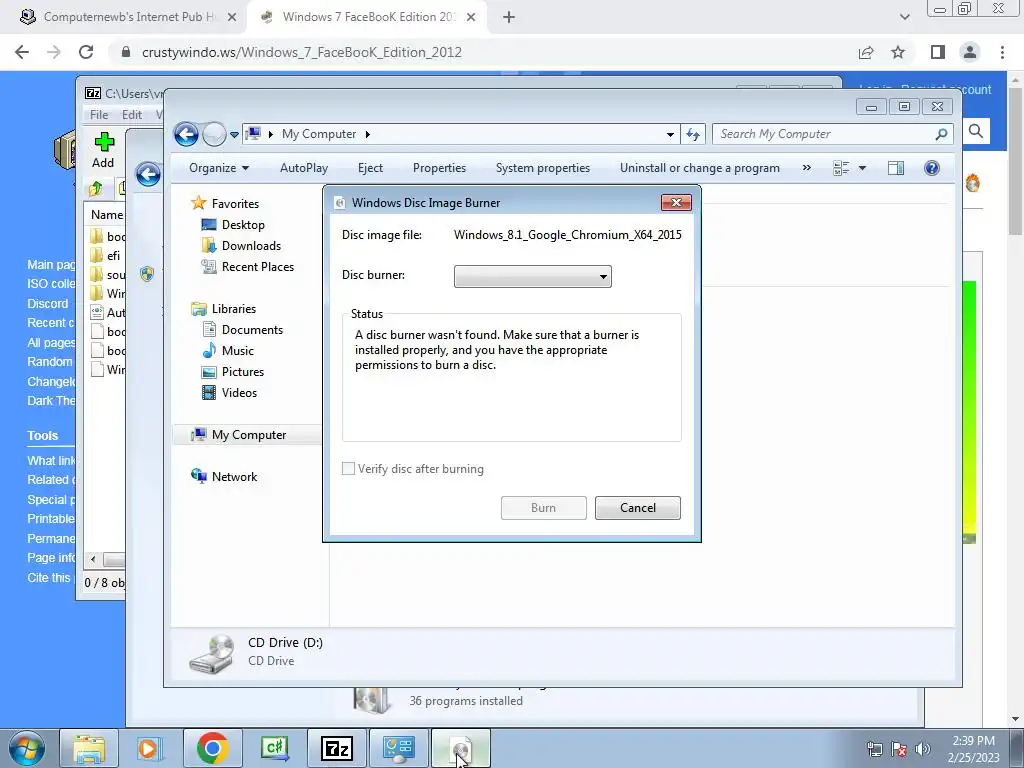Open Windows Explorer from taskbar
1024x768 pixels.
coord(89,748)
